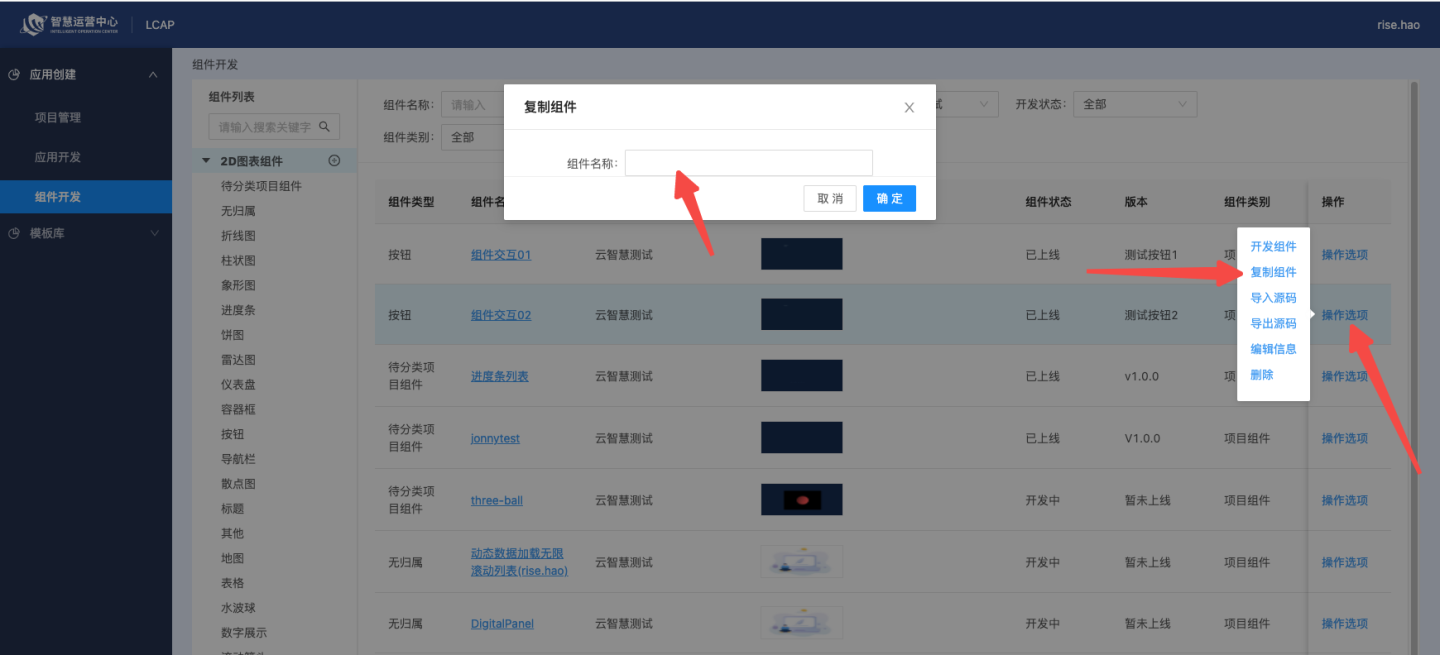Click the plus icon next to 2D图表组件
This screenshot has width=1440, height=655.
pos(335,160)
